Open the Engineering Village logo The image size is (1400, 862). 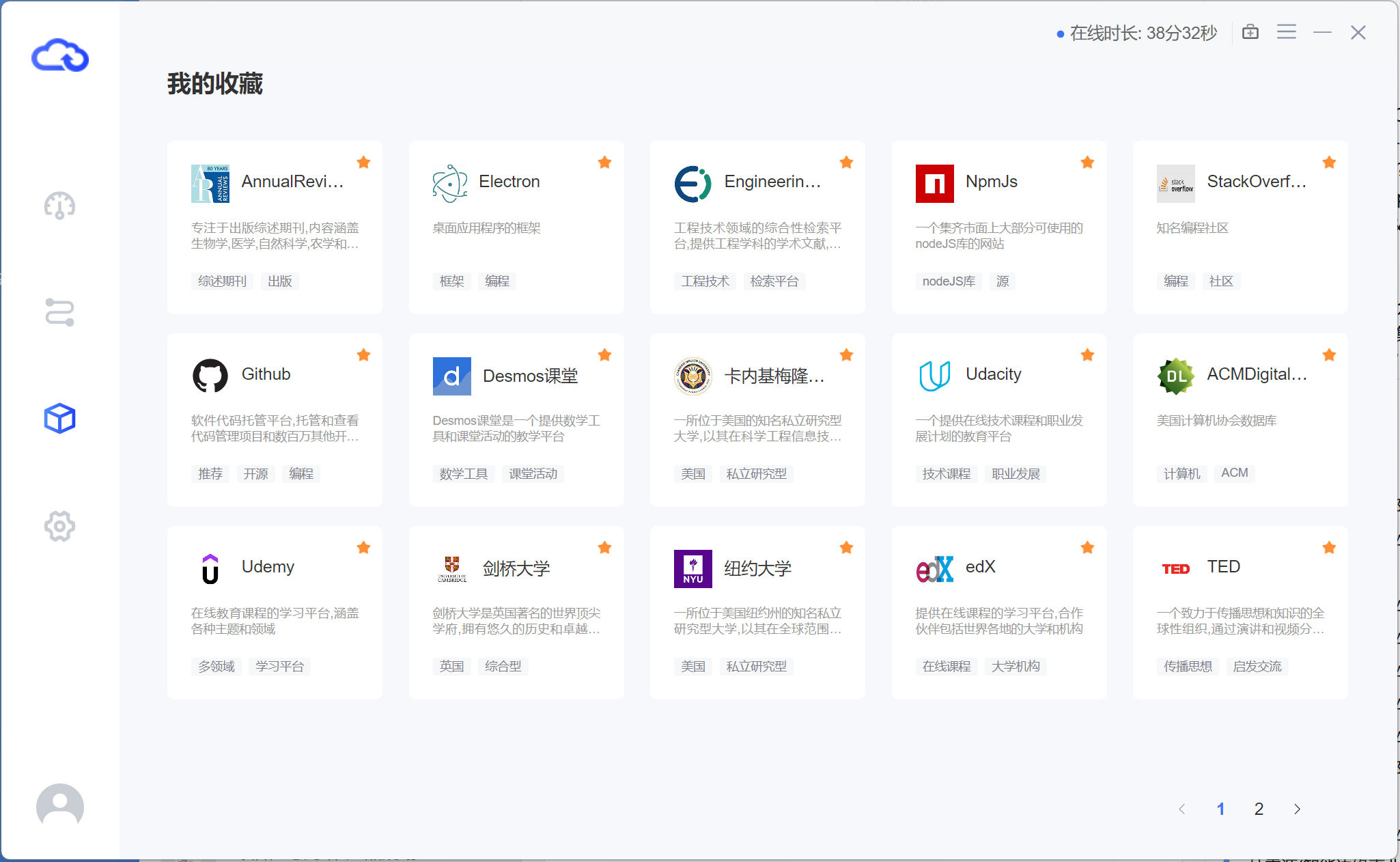(692, 183)
